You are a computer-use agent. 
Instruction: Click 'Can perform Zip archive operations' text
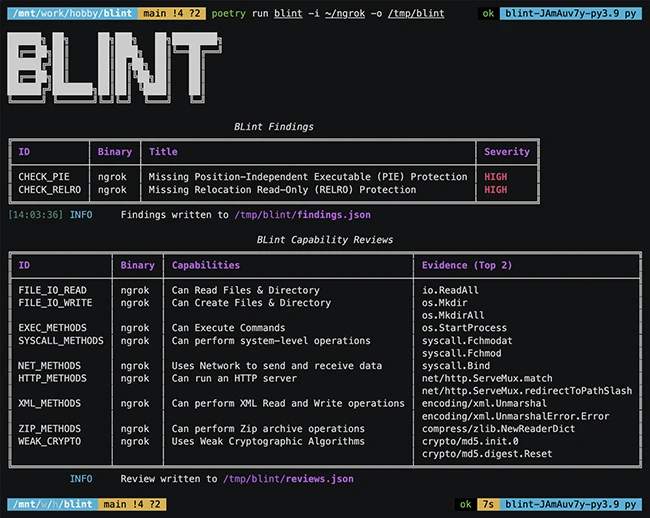point(268,428)
